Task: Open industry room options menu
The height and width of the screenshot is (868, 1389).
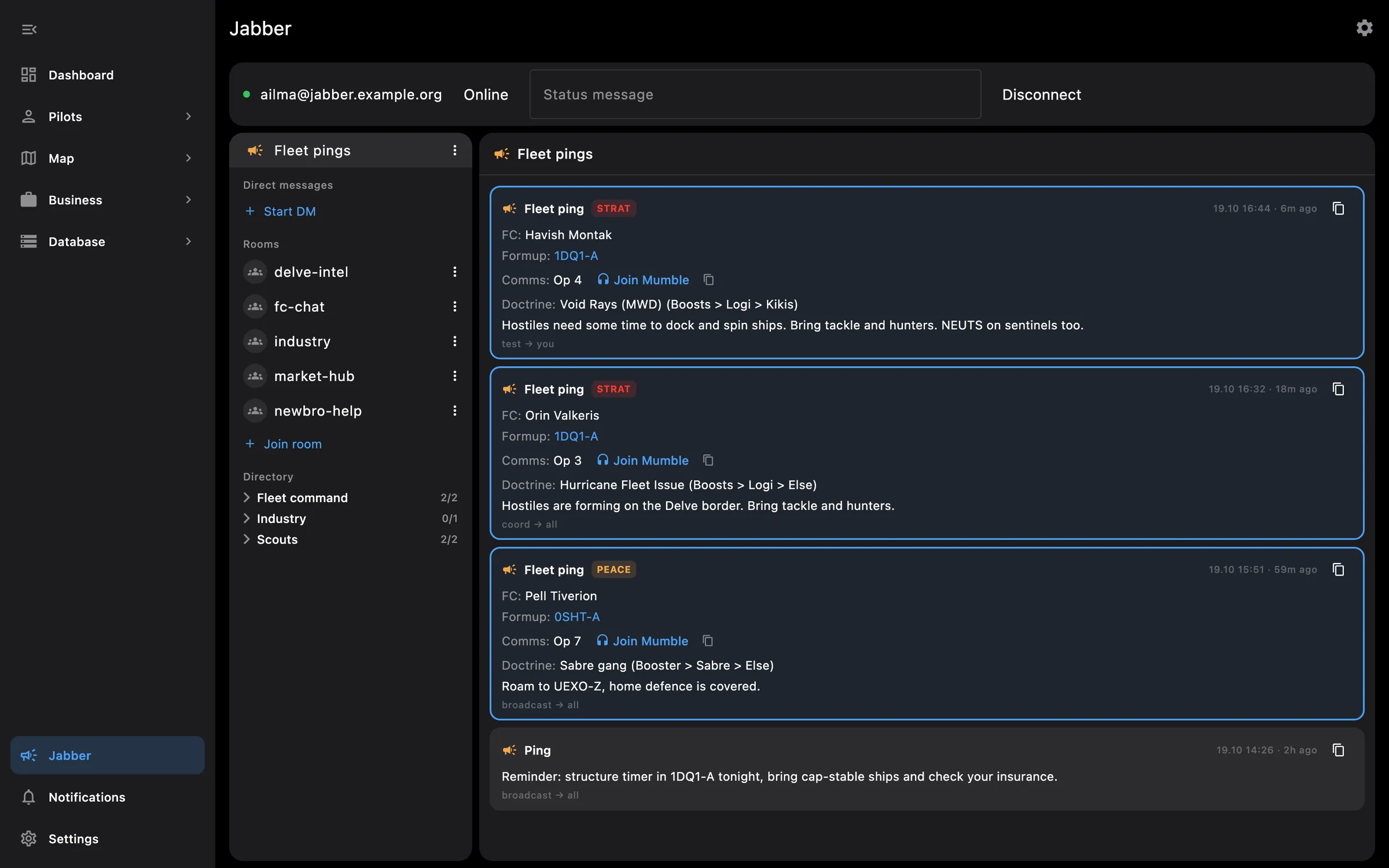Action: [455, 341]
